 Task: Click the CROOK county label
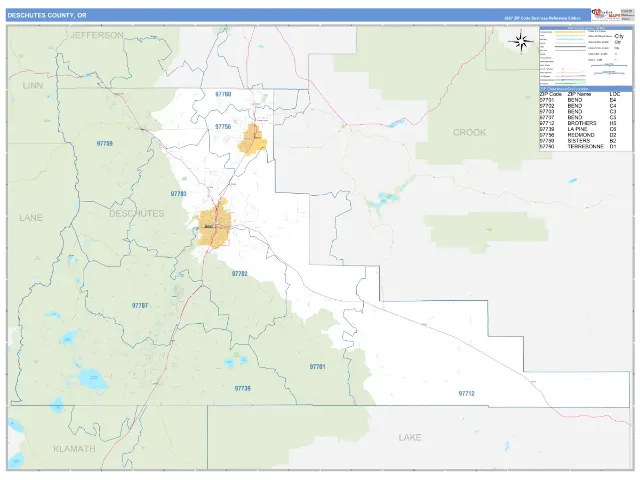469,133
